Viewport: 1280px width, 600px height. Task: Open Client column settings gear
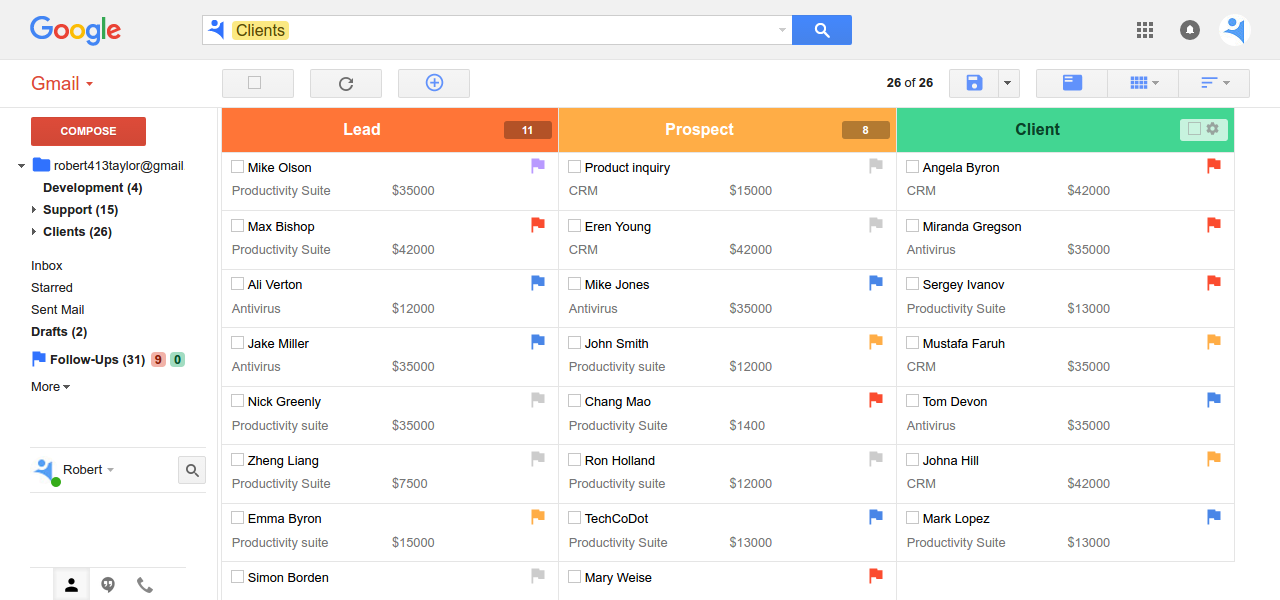click(x=1213, y=129)
